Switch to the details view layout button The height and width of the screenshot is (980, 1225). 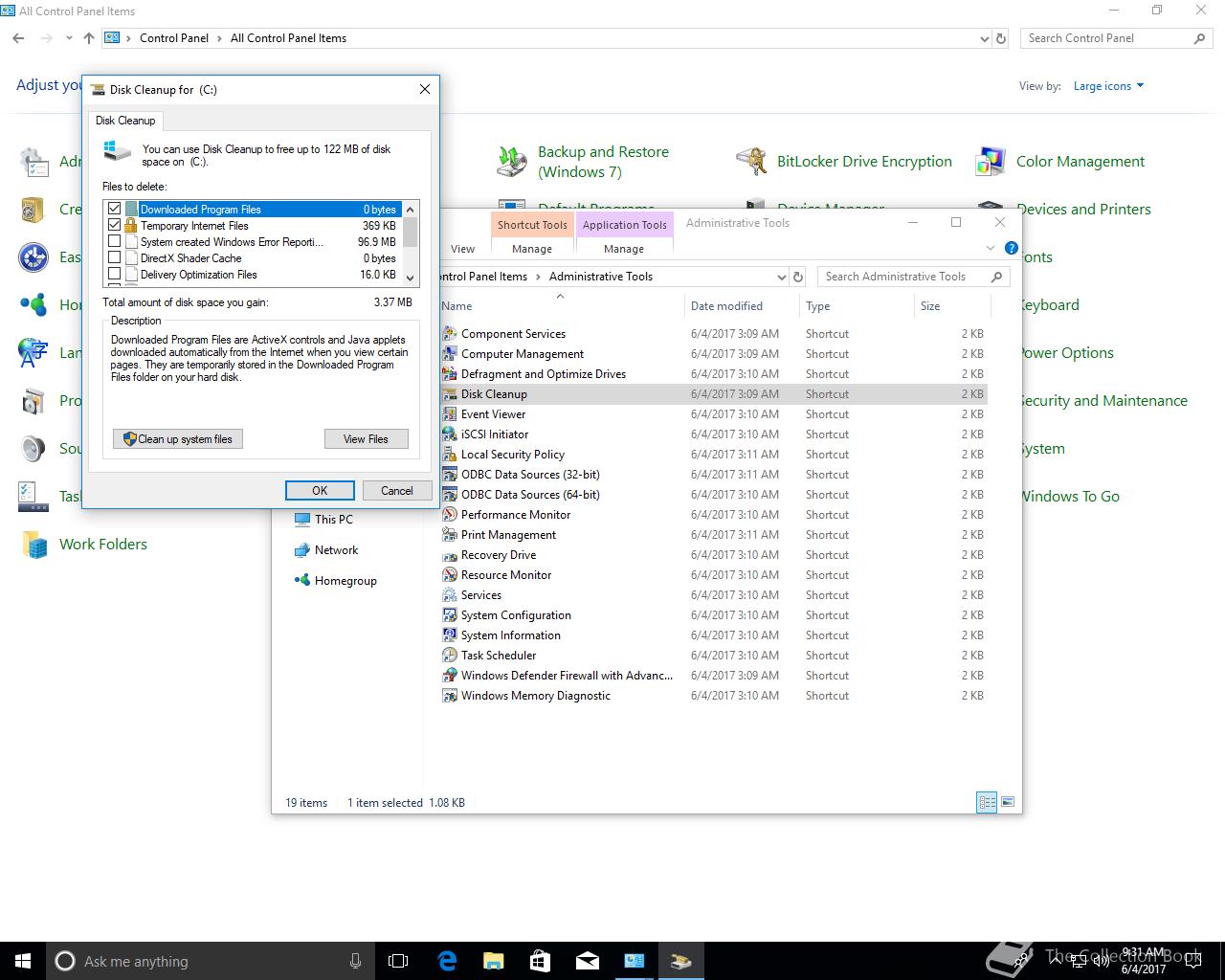pyautogui.click(x=987, y=803)
